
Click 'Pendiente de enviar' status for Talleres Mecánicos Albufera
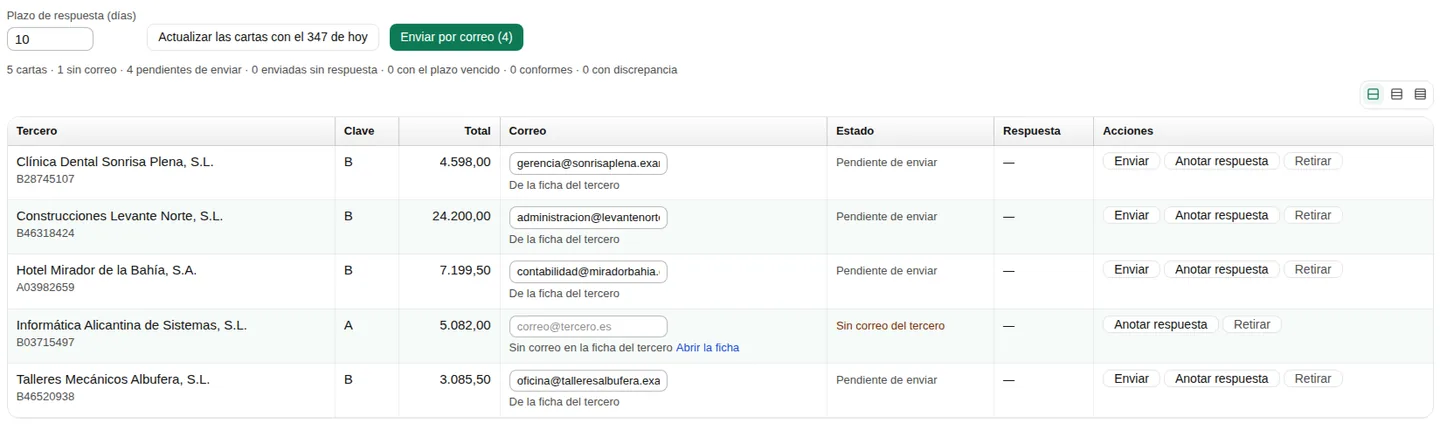pyautogui.click(x=887, y=379)
